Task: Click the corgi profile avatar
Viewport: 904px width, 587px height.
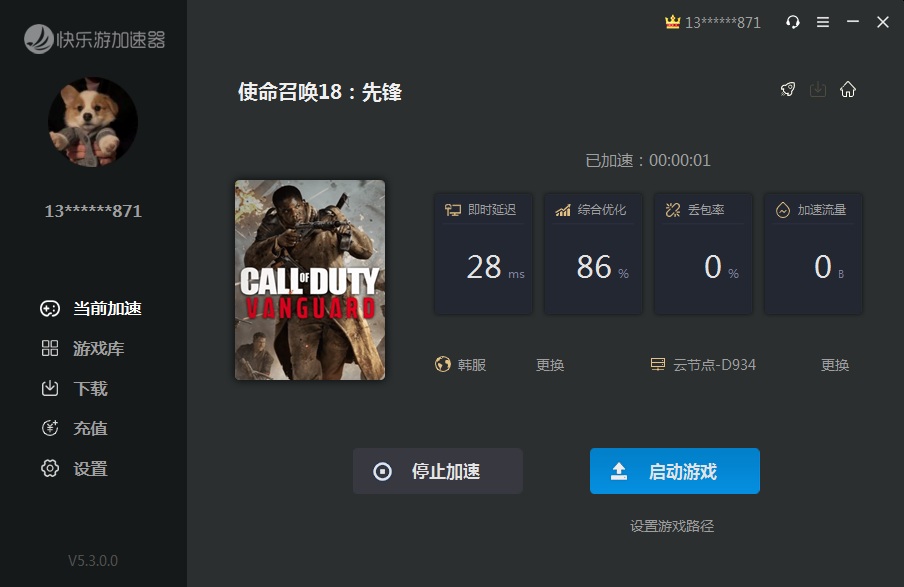Action: pos(93,122)
